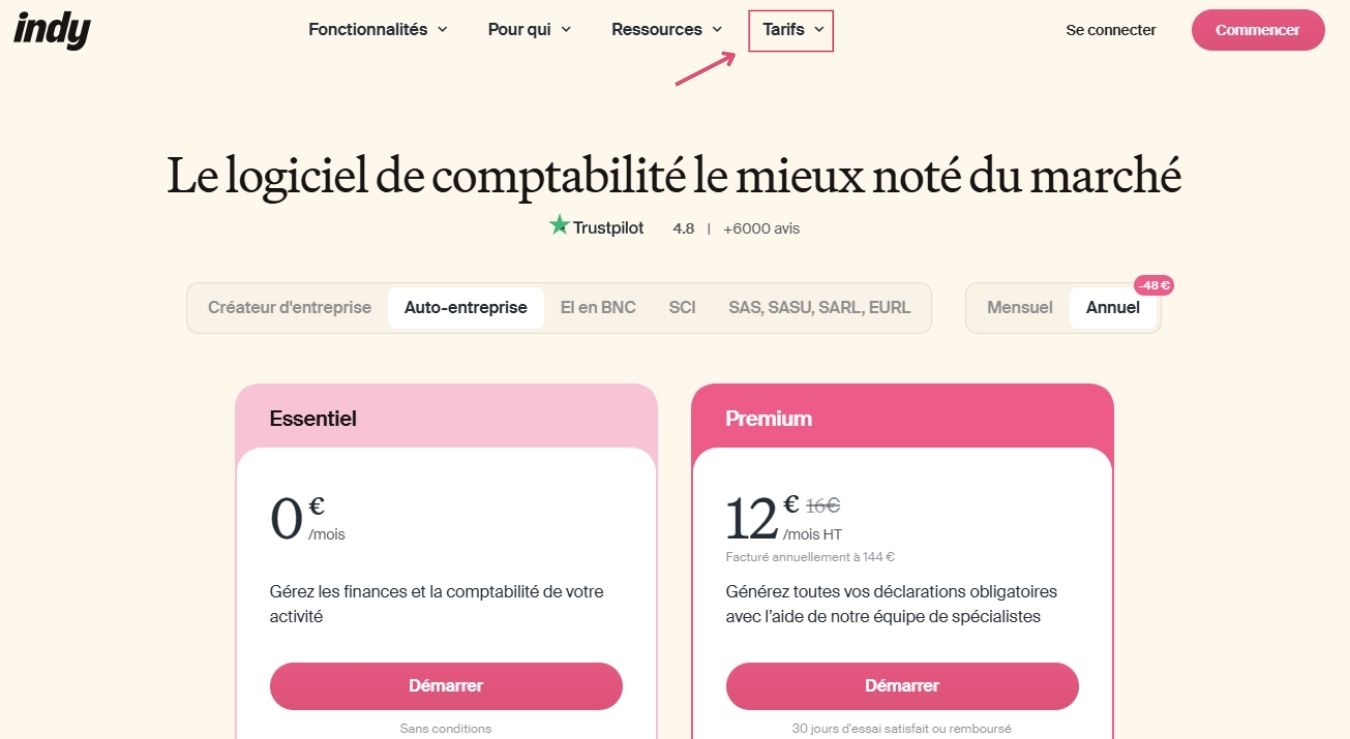Click Démarrer under the Essentiel plan
The height and width of the screenshot is (739, 1350).
click(446, 686)
